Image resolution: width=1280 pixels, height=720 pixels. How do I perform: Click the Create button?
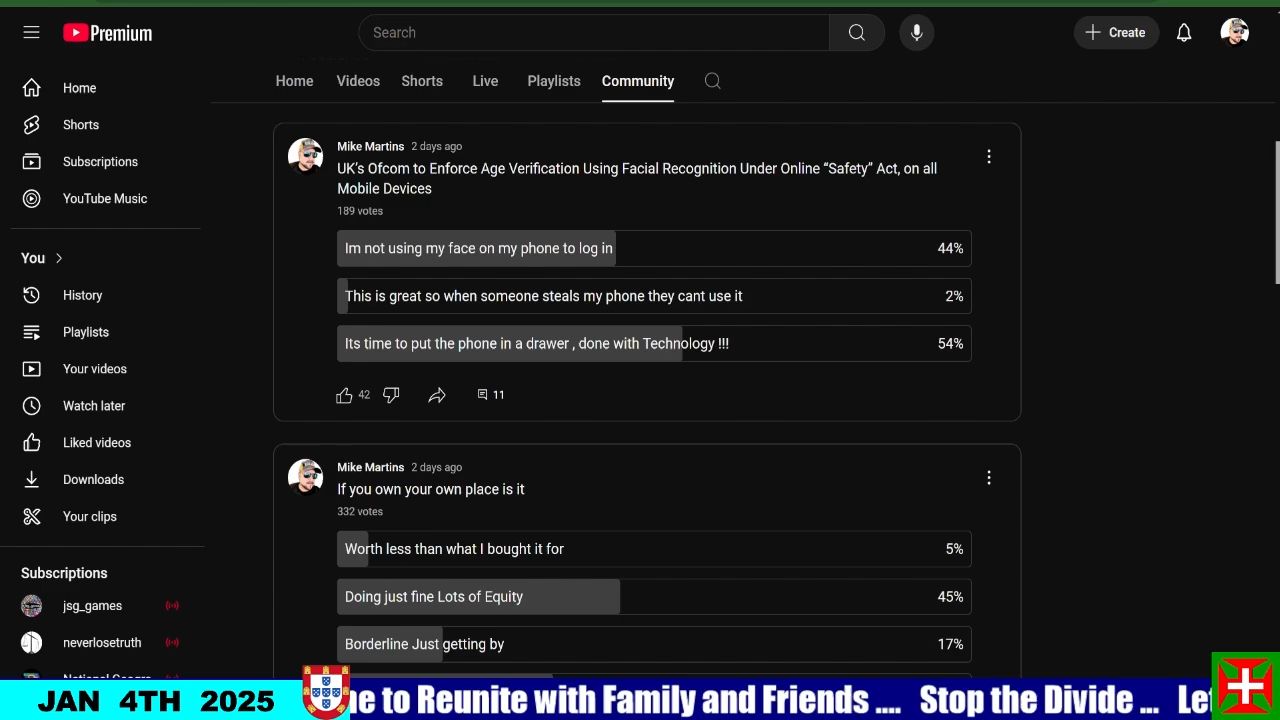pos(1116,33)
